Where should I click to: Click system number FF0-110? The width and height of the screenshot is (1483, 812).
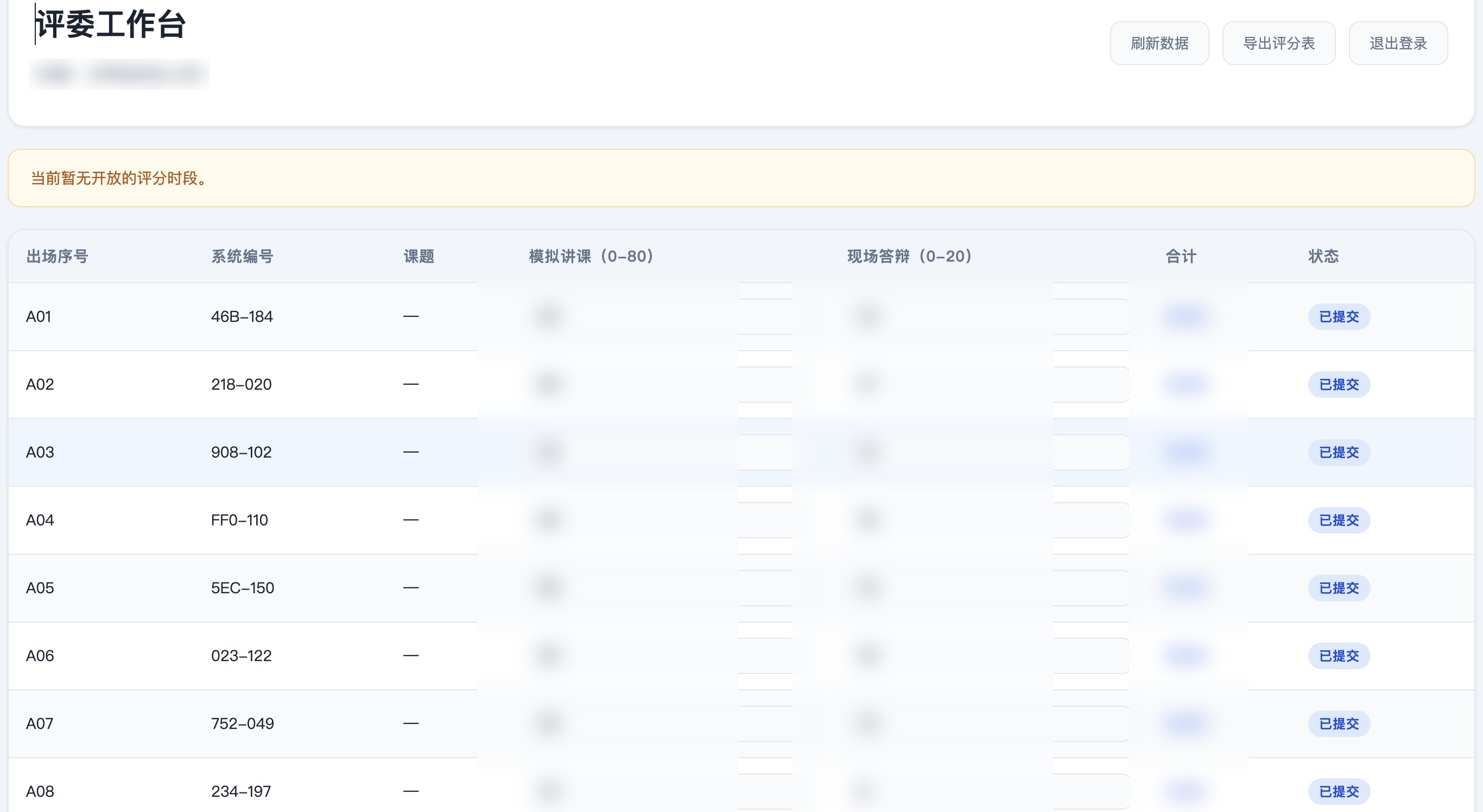tap(239, 520)
